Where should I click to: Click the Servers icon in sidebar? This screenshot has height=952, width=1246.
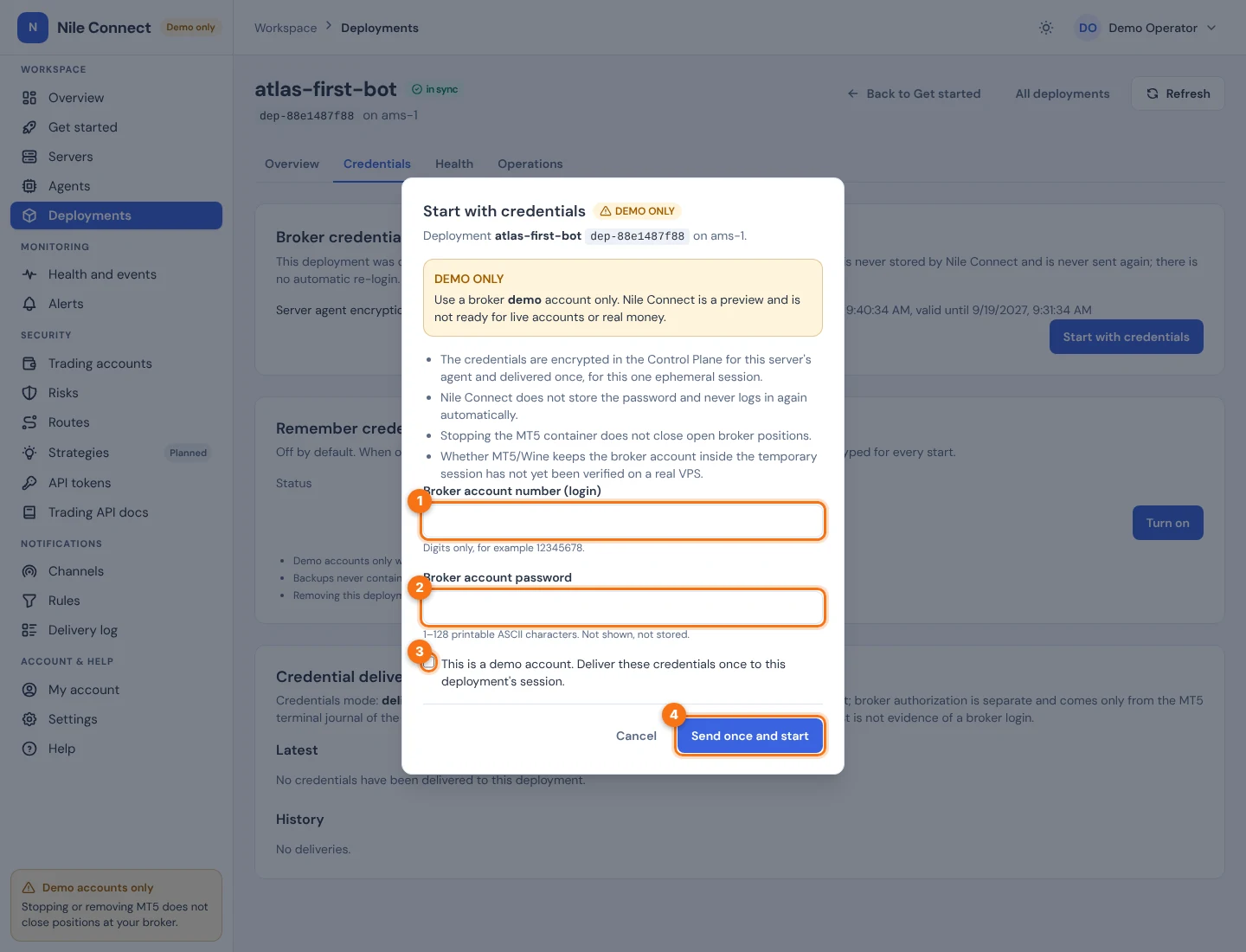[x=29, y=157]
